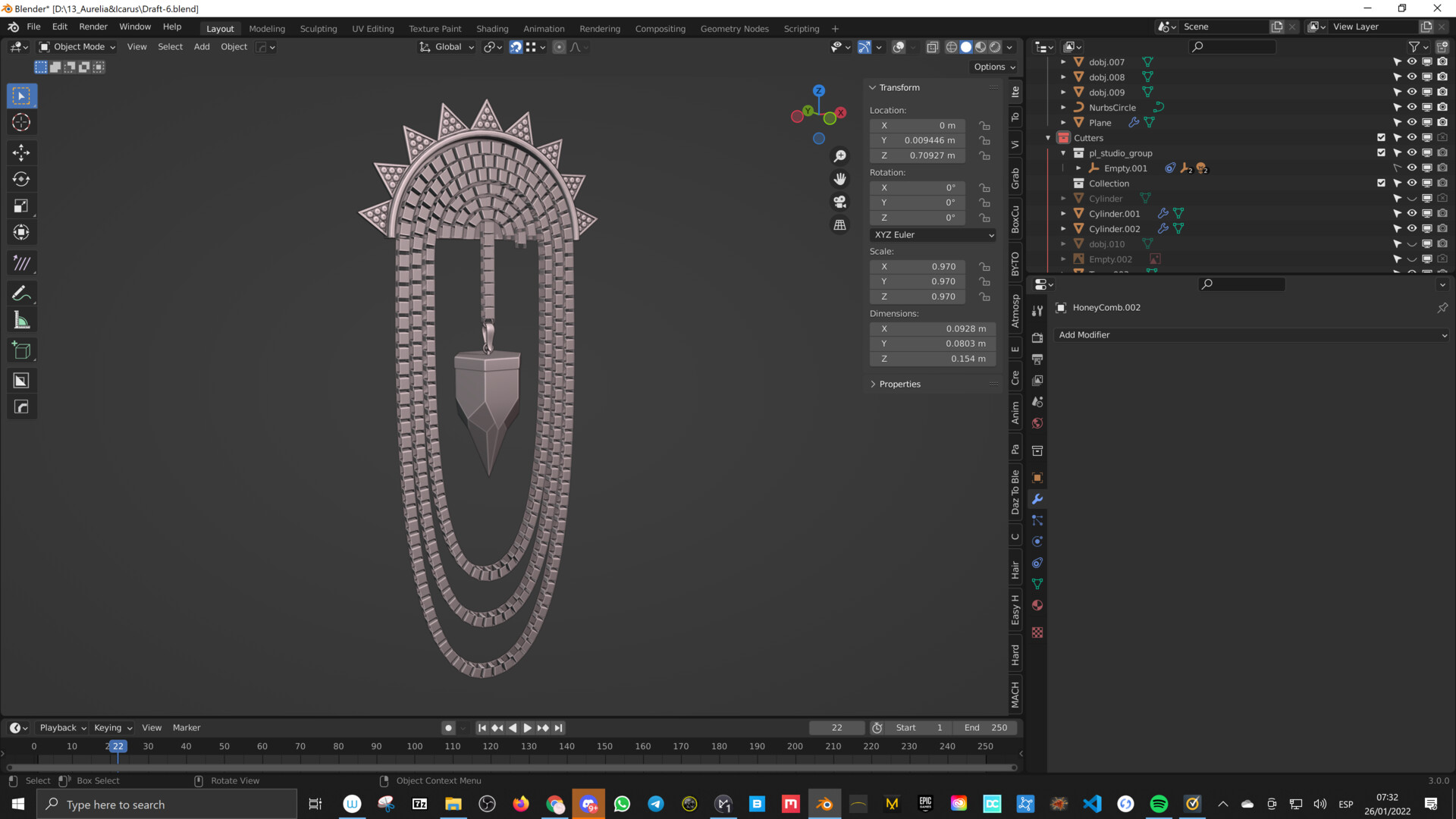Click the Options button in viewport

[993, 67]
